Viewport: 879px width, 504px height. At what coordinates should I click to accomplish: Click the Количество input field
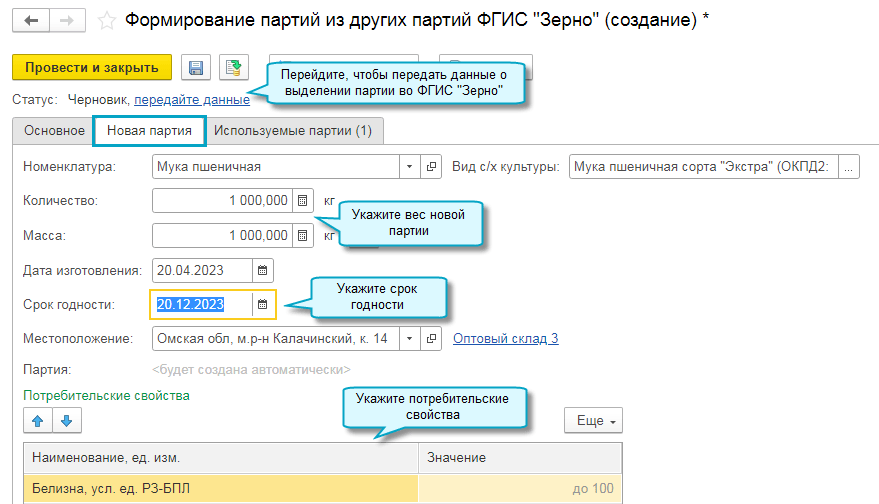pos(222,201)
